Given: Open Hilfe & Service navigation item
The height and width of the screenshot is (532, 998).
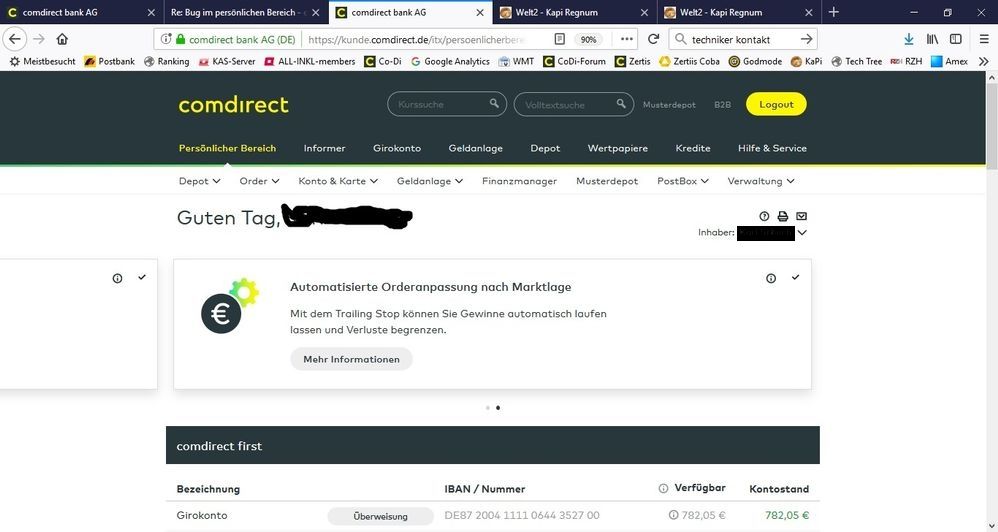Looking at the screenshot, I should point(772,148).
